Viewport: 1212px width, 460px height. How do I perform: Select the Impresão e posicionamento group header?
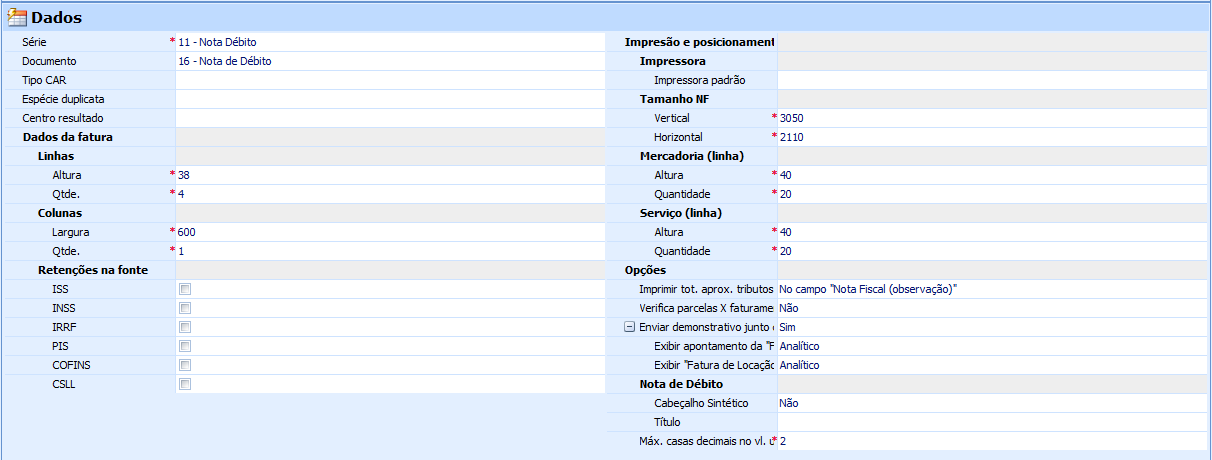coord(700,42)
